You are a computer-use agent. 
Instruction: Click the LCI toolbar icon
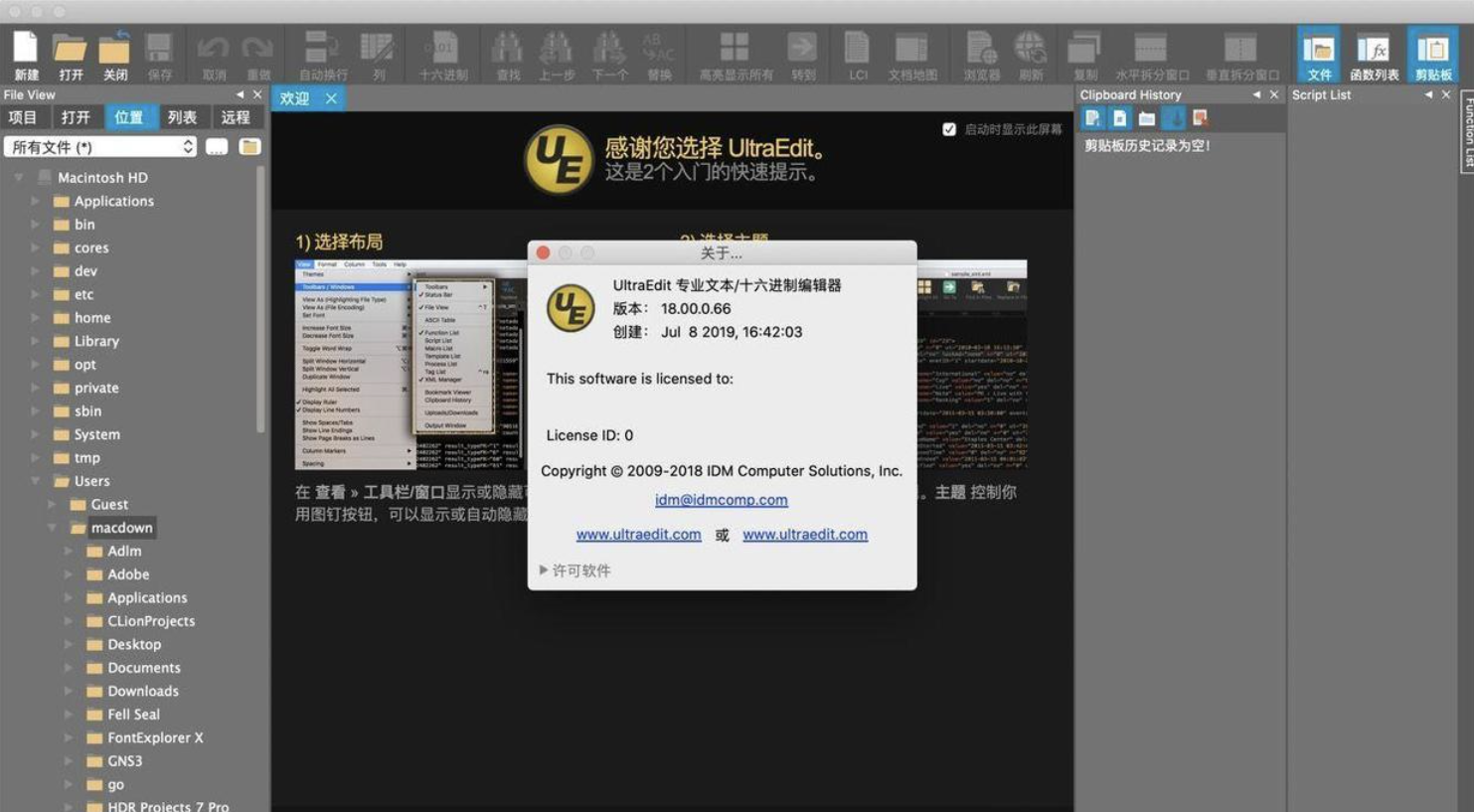(857, 48)
